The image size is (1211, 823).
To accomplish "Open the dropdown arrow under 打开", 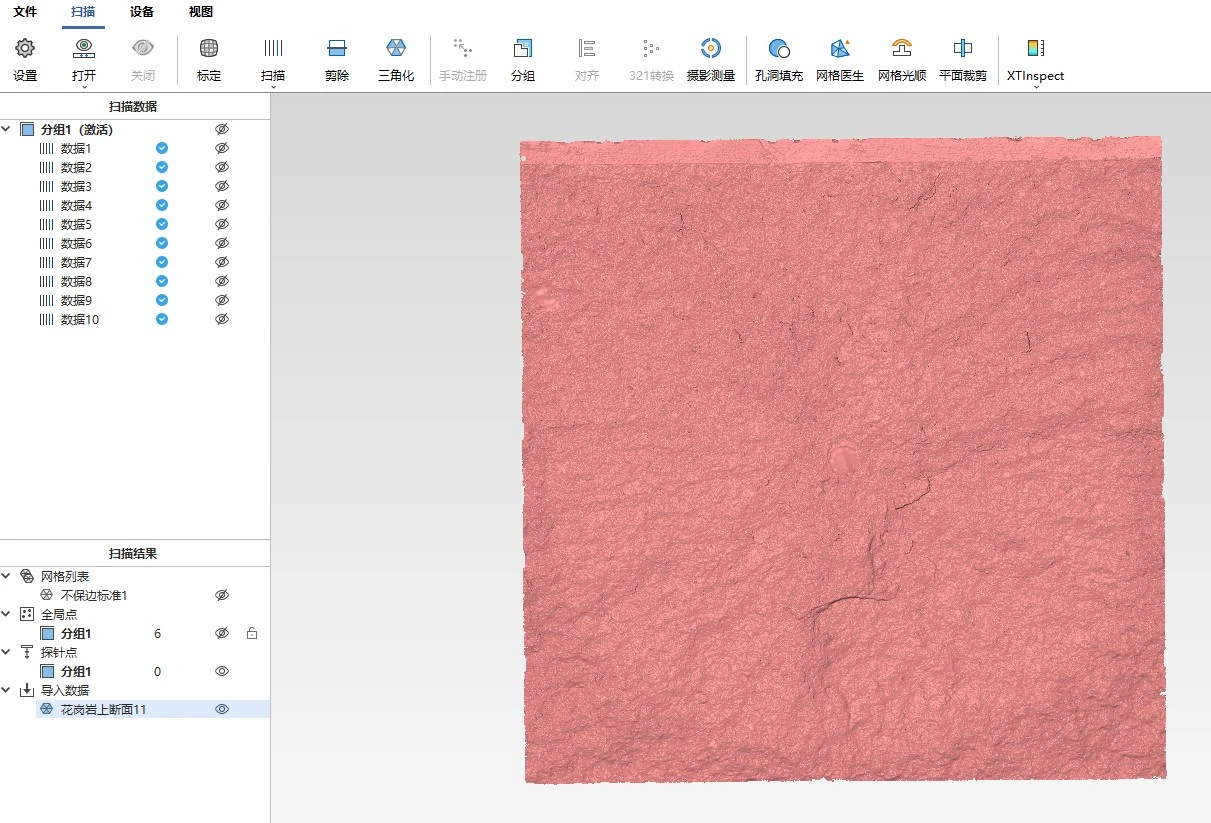I will pos(84,87).
